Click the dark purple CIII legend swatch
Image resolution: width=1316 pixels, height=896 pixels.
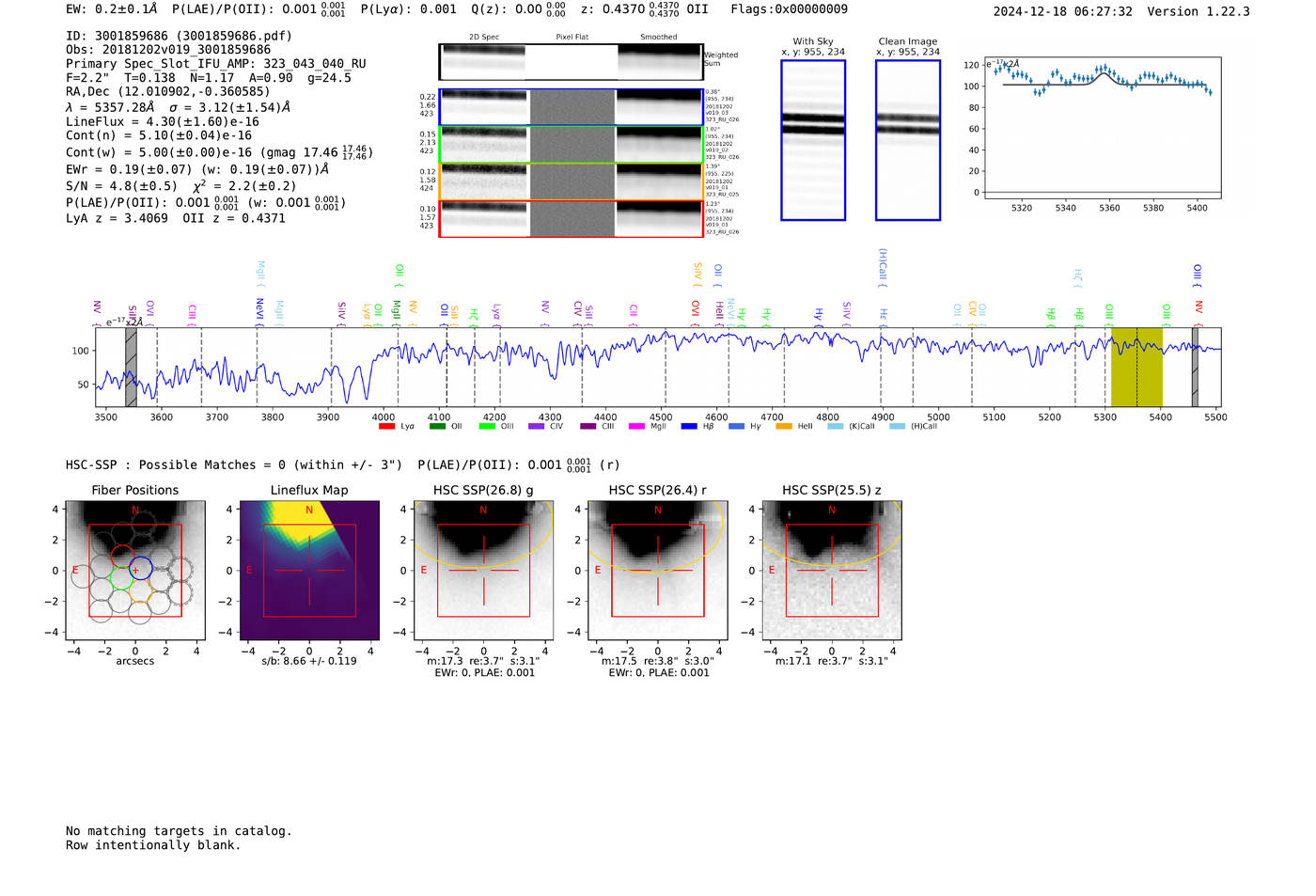point(588,427)
